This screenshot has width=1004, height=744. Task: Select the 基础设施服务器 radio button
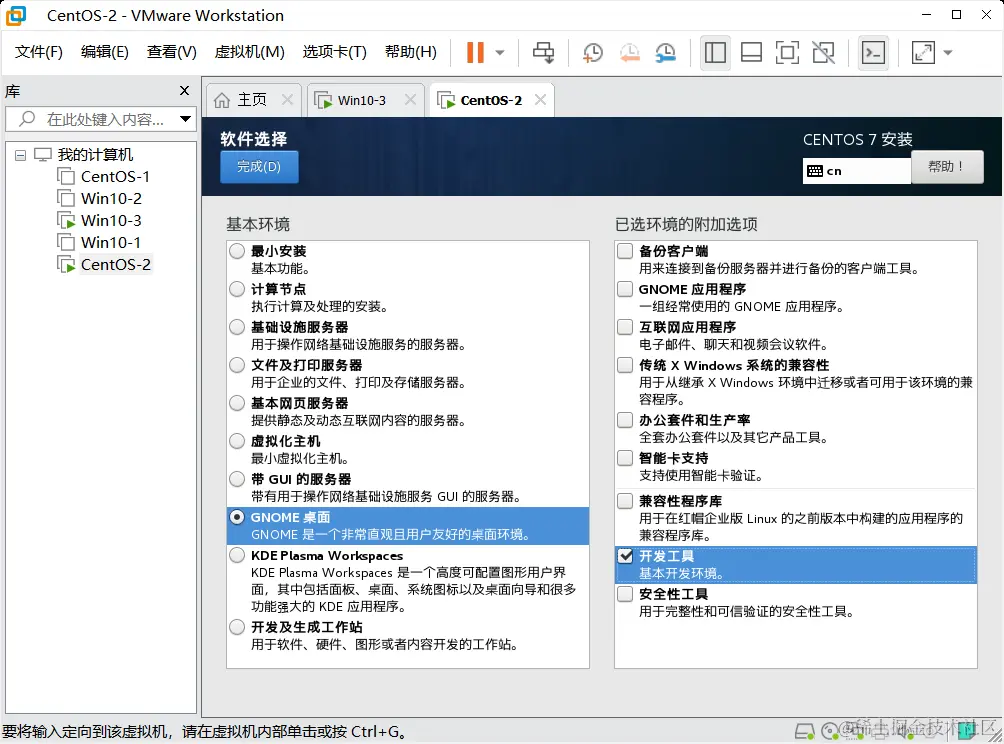(x=237, y=327)
